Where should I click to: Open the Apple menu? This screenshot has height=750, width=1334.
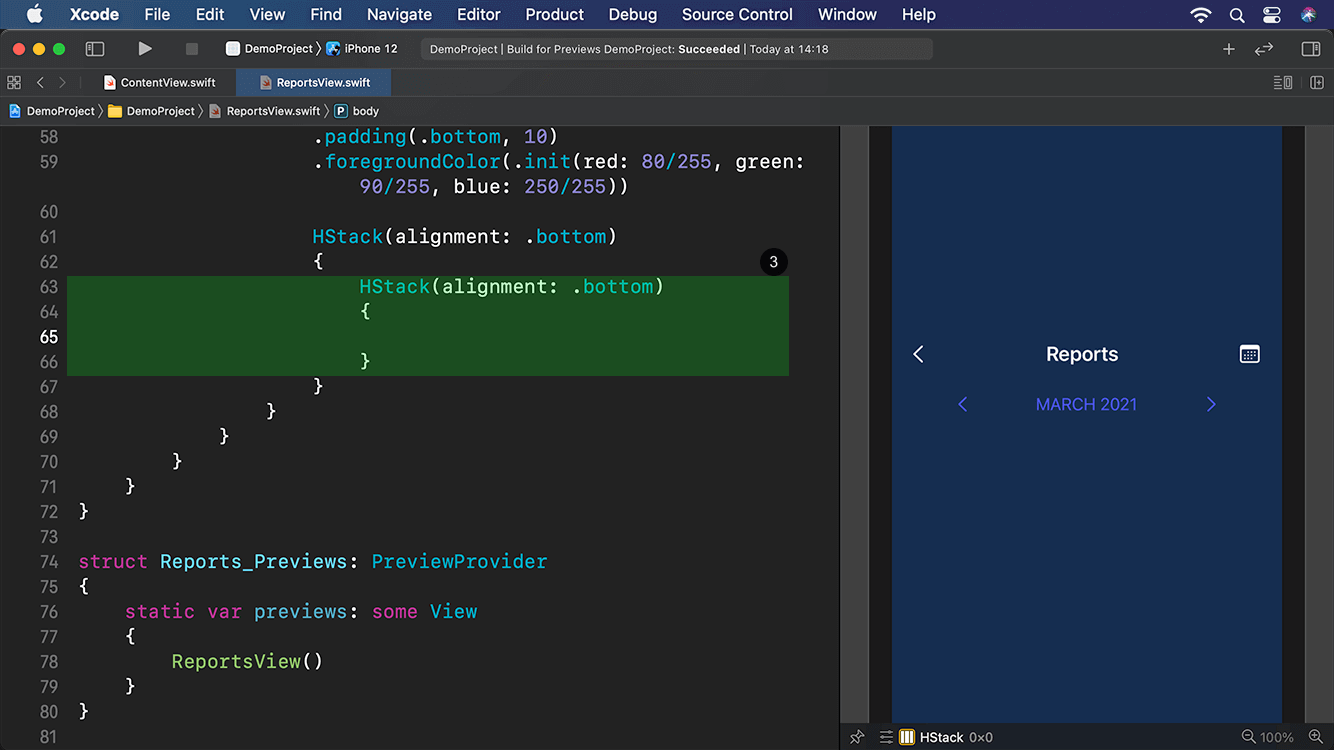[x=34, y=14]
